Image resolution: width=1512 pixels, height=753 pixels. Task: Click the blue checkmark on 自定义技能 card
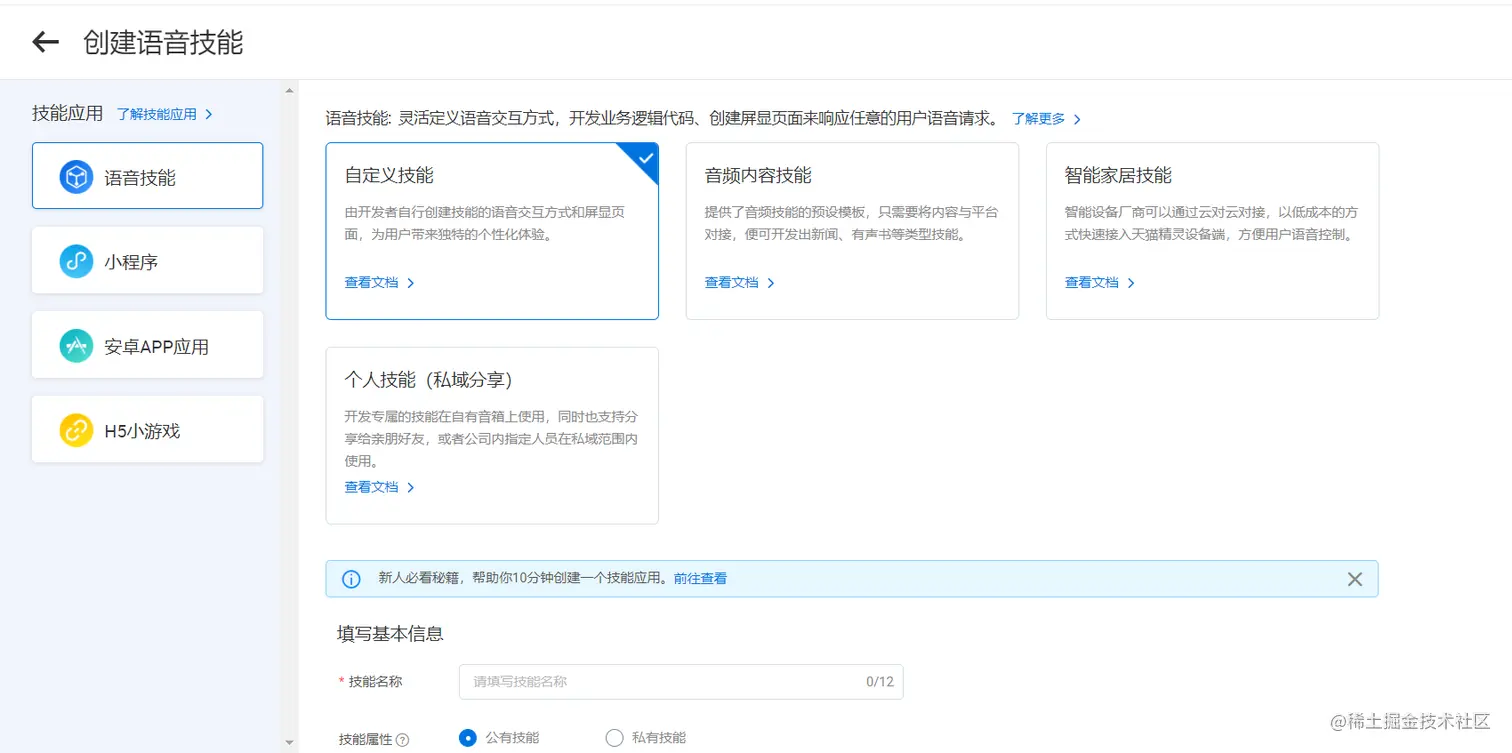[x=645, y=157]
